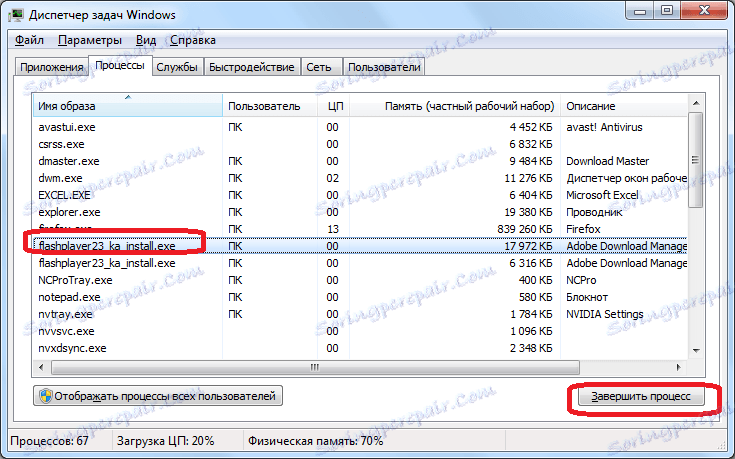
Task: Click the vertical scrollbar thumb
Action: tap(696, 160)
